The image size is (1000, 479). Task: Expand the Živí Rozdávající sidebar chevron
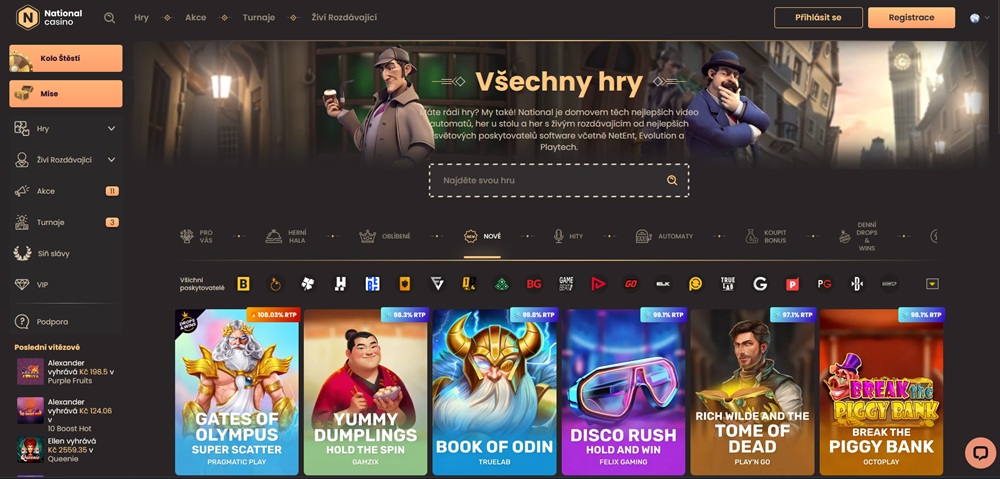pyautogui.click(x=112, y=159)
